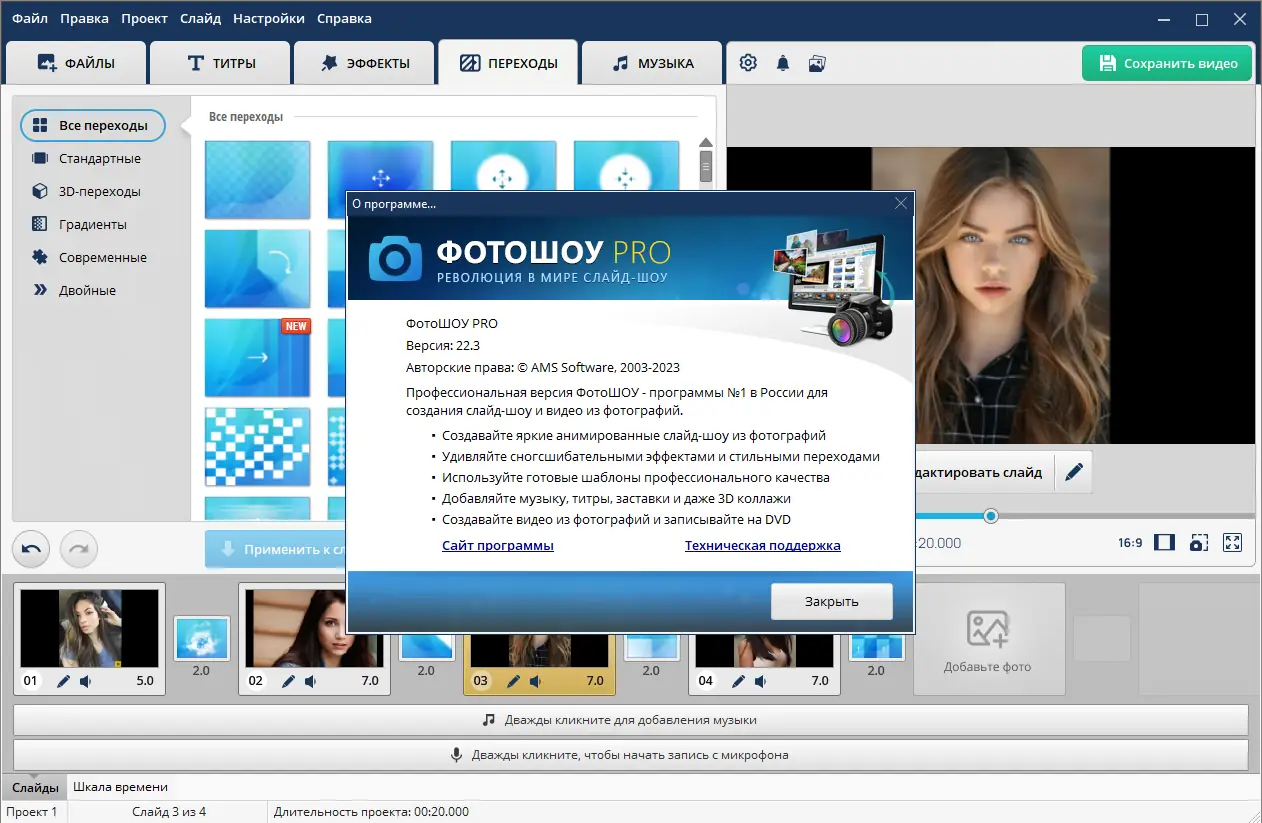Switch to the ТИТРЫ tab
Image resolution: width=1262 pixels, height=823 pixels.
point(220,63)
